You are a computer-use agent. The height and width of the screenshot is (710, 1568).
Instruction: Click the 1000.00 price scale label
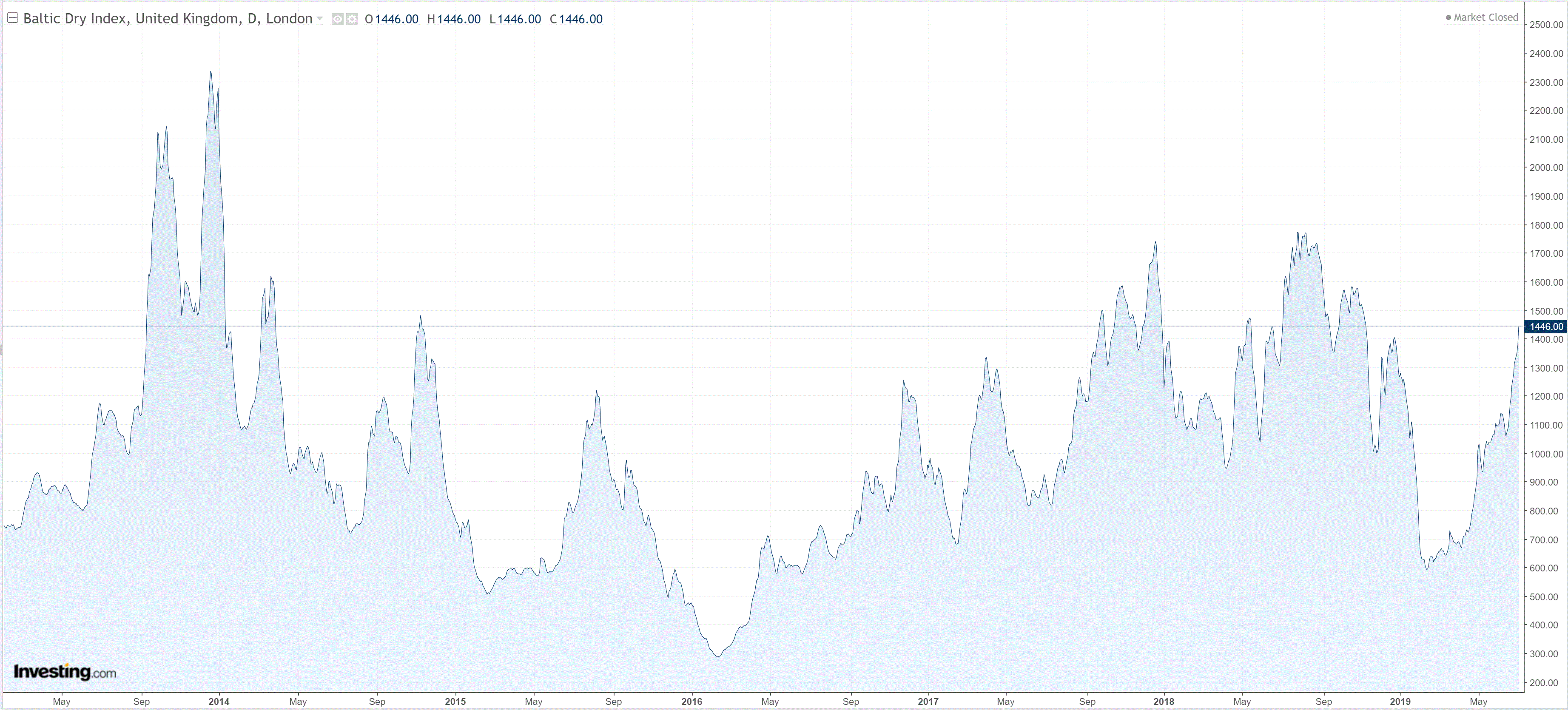pyautogui.click(x=1546, y=454)
